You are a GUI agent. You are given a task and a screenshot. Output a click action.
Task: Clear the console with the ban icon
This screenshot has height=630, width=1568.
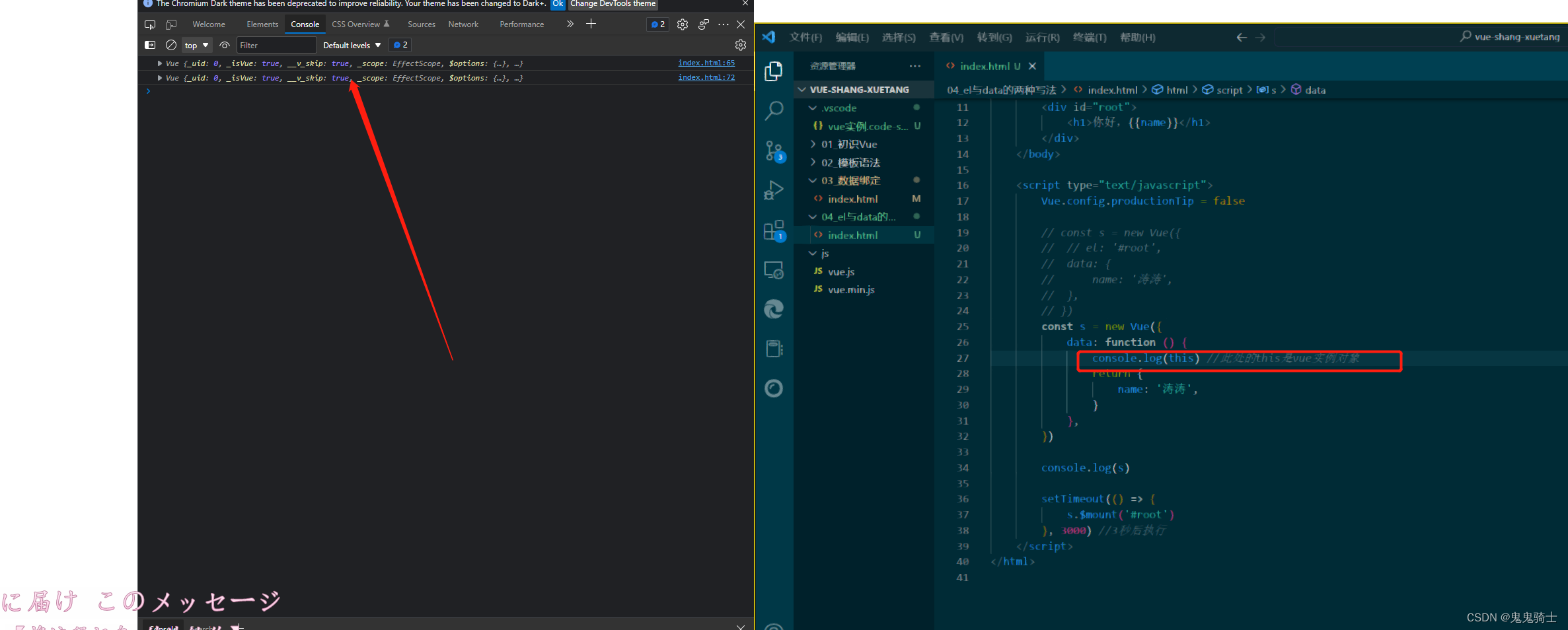(171, 45)
